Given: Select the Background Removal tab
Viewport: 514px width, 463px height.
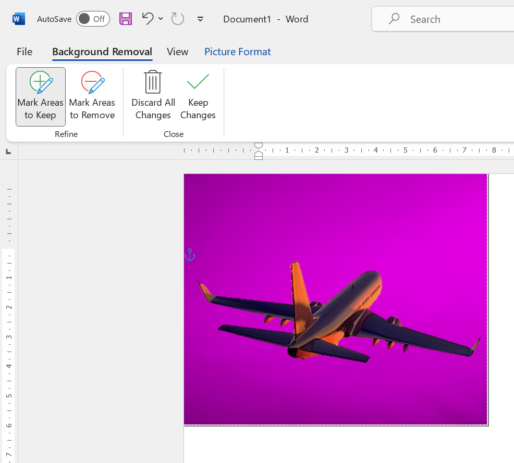Looking at the screenshot, I should click(102, 52).
